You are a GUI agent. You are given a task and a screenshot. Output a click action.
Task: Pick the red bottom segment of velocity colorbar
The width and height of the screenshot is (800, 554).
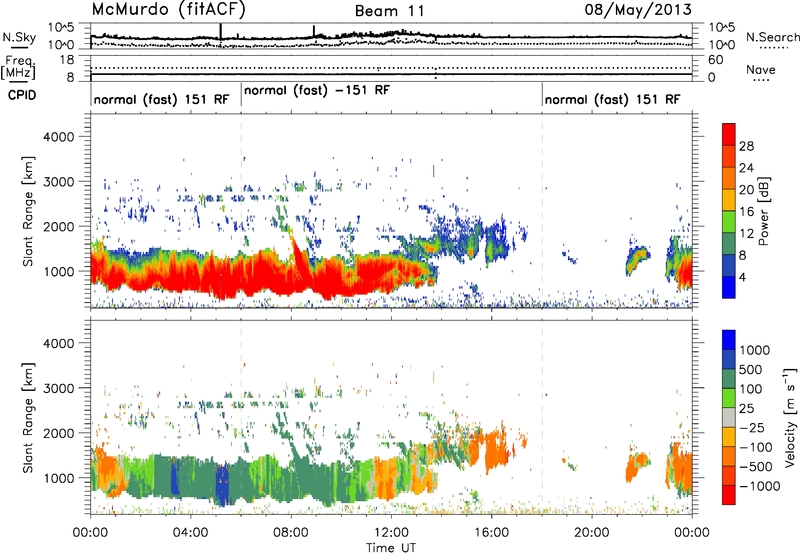point(729,495)
